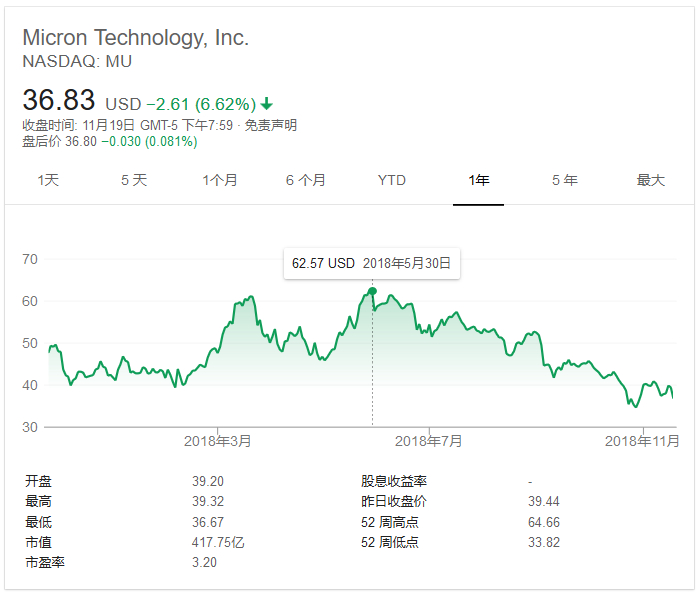The height and width of the screenshot is (595, 699).
Task: Click the 盘后价 after-hours price line
Action: coord(110,141)
